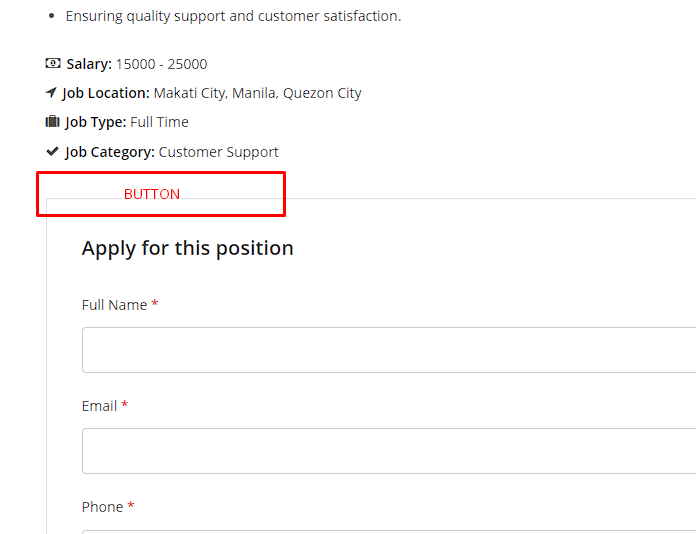Click the red asterisk beside Email
The height and width of the screenshot is (534, 696).
pos(125,404)
